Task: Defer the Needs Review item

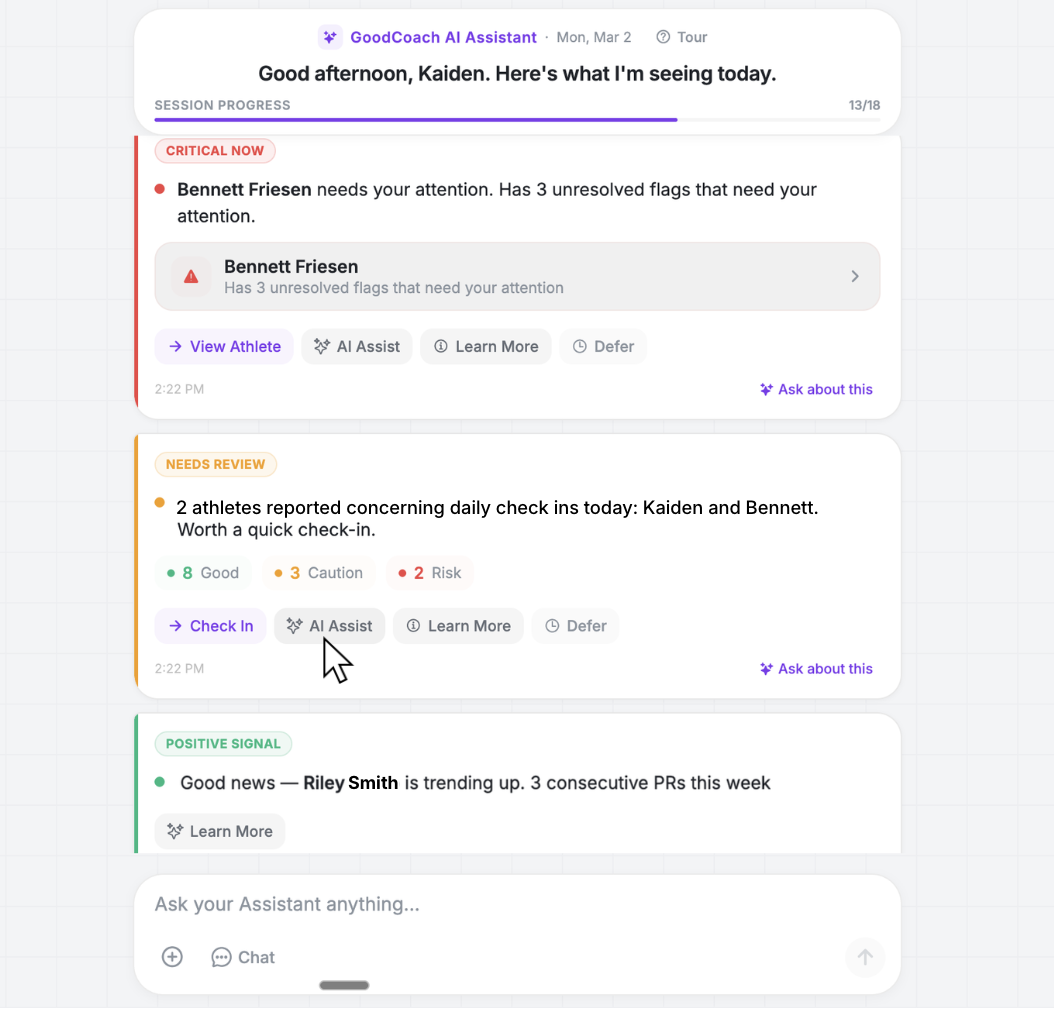Action: [575, 626]
